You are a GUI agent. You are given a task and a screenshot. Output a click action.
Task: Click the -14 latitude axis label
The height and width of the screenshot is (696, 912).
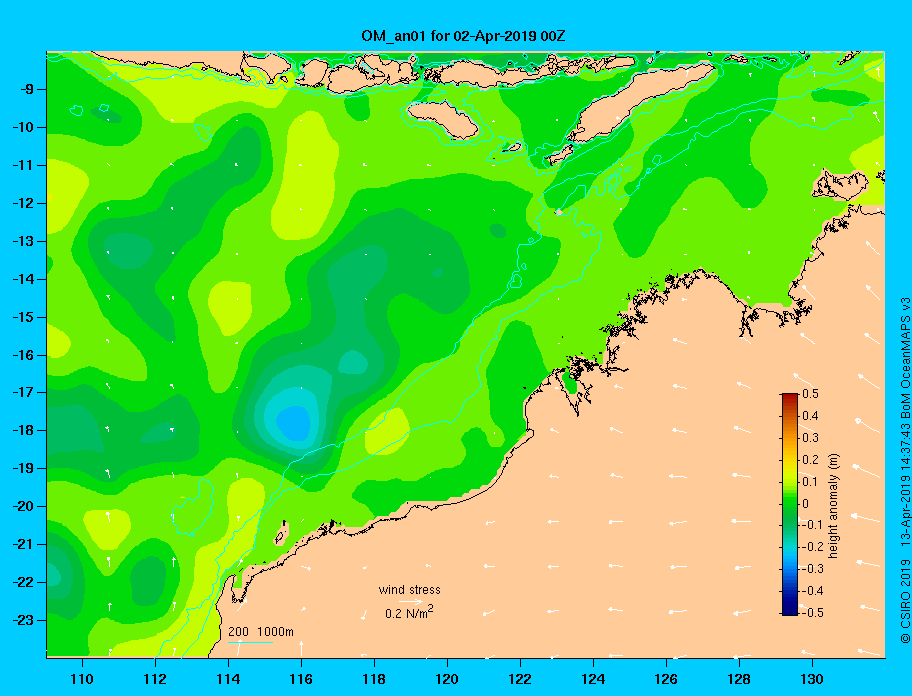click(23, 279)
